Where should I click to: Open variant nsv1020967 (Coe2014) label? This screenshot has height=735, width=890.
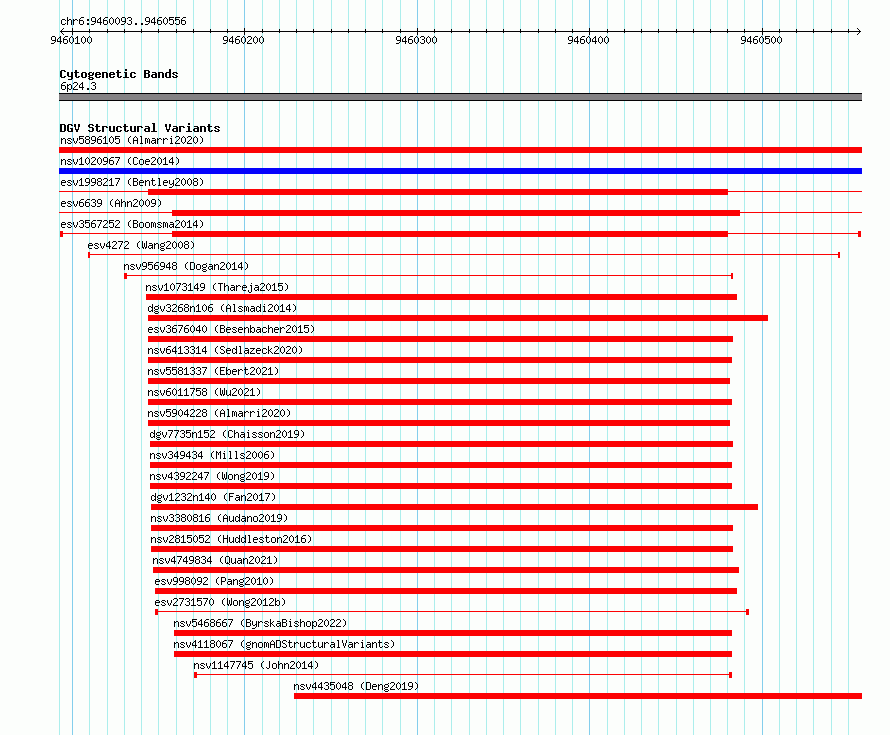pos(120,161)
